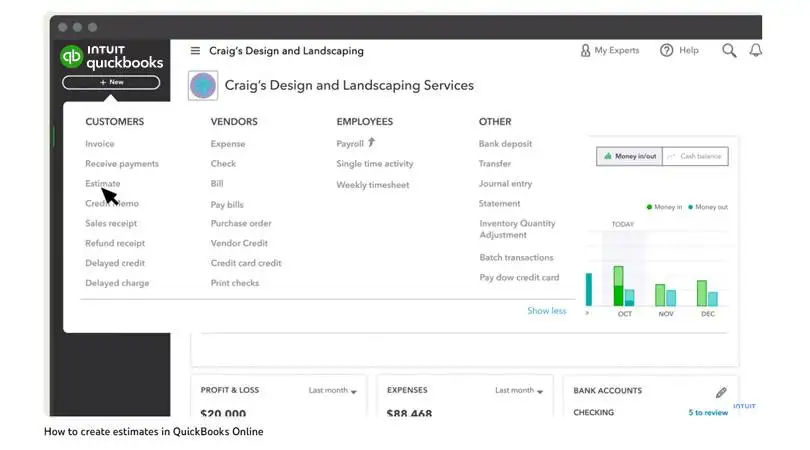Click Craig's Design and Landscaping header text

pyautogui.click(x=286, y=51)
